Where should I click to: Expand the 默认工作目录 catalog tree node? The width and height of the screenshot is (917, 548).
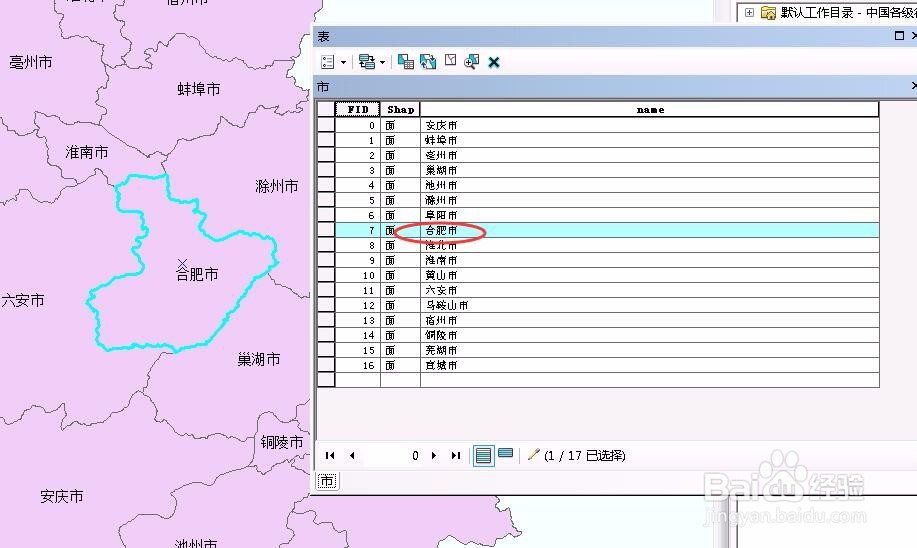749,12
